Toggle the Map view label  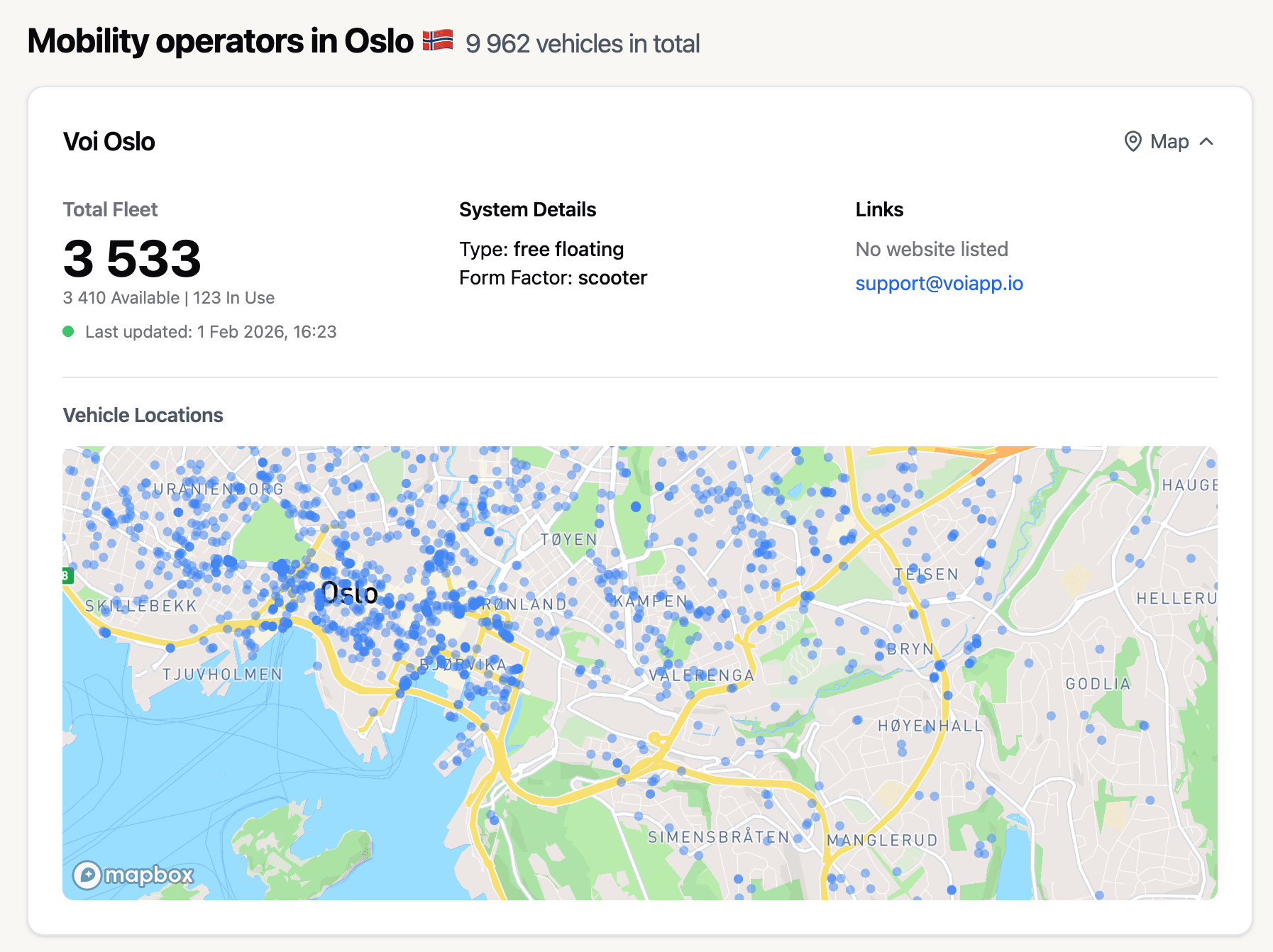(x=1169, y=142)
